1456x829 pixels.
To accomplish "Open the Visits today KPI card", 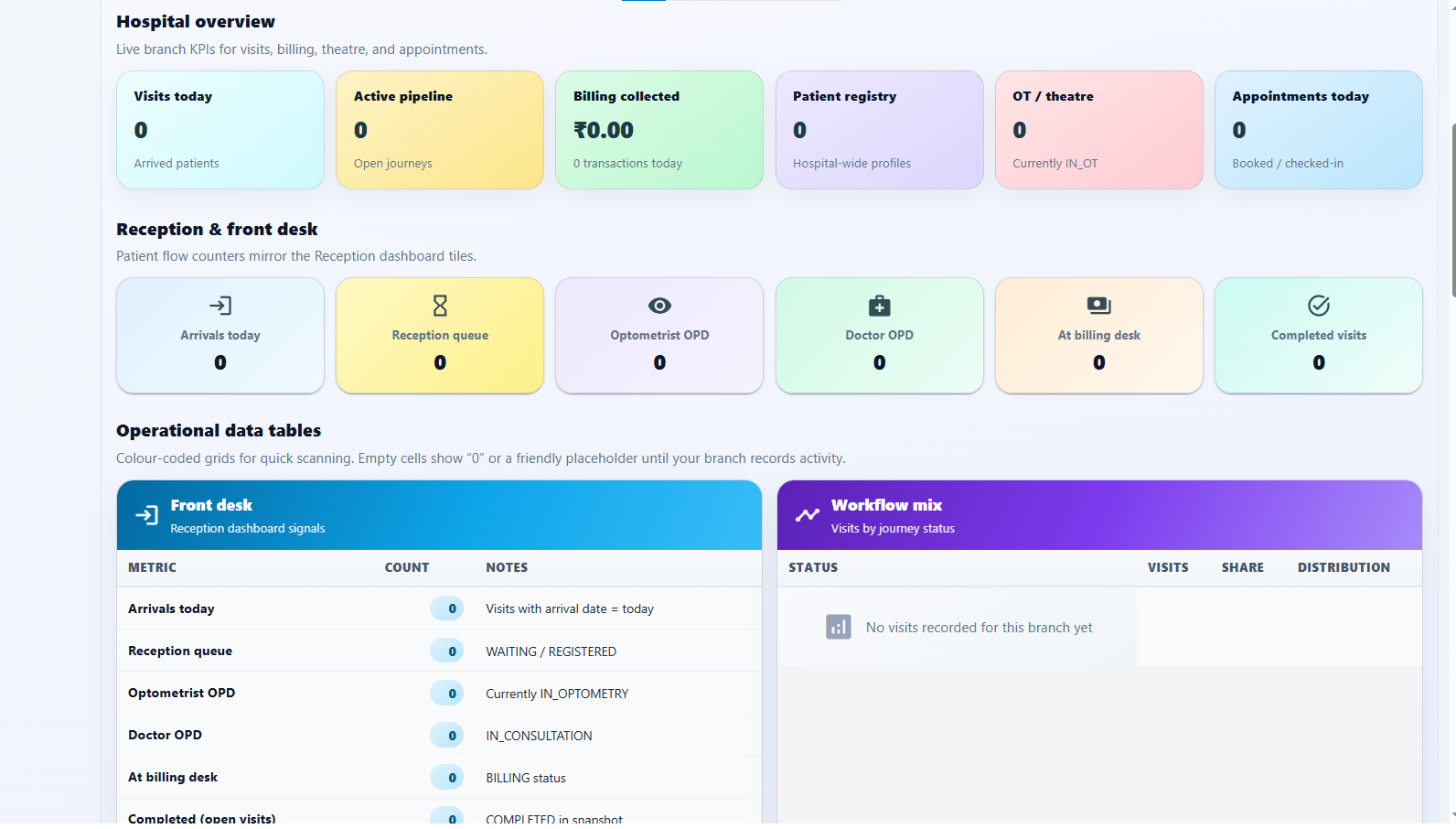I will coord(220,130).
